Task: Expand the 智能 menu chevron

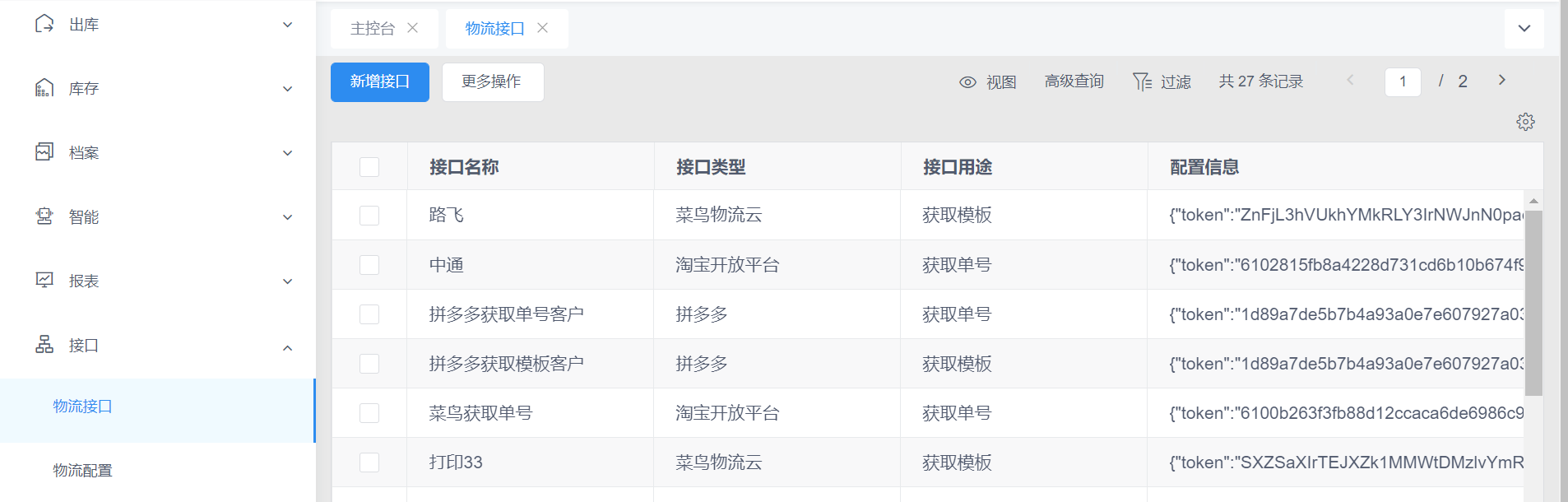Action: coord(288,217)
